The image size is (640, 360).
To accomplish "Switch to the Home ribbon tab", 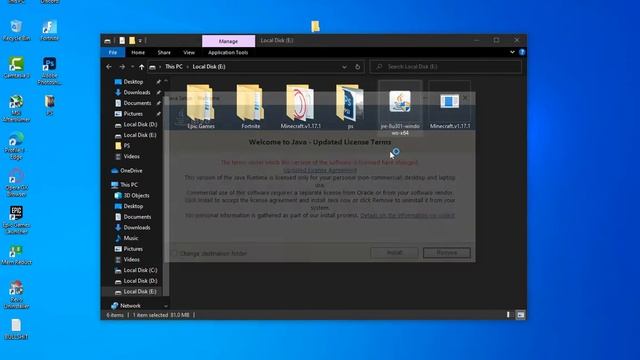I will click(138, 52).
